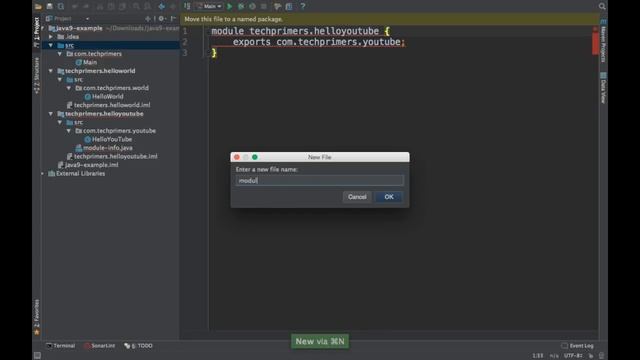Click the Undo toolbar icon
640x360 pixels.
pyautogui.click(x=75, y=6)
